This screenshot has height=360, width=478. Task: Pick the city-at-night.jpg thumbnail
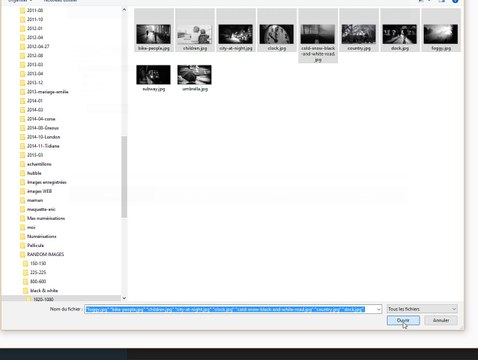pos(236,34)
